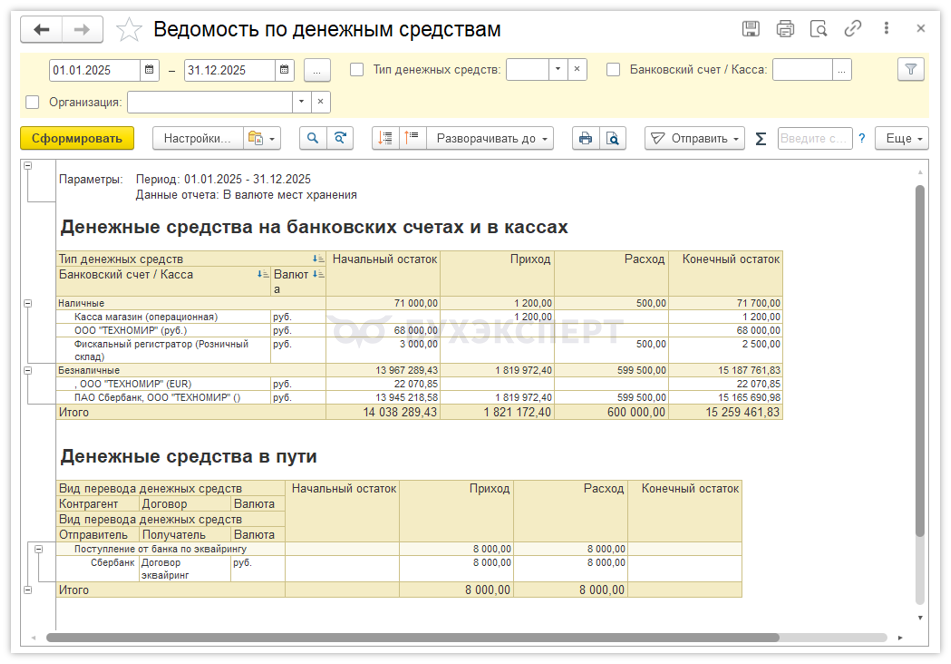Open start date calendar picker

click(150, 70)
